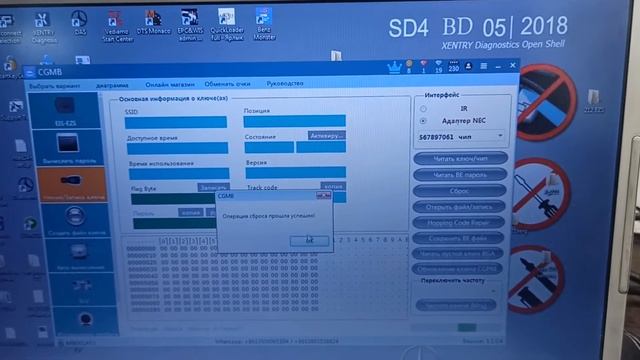Click hex dump row 00000010

[222, 255]
